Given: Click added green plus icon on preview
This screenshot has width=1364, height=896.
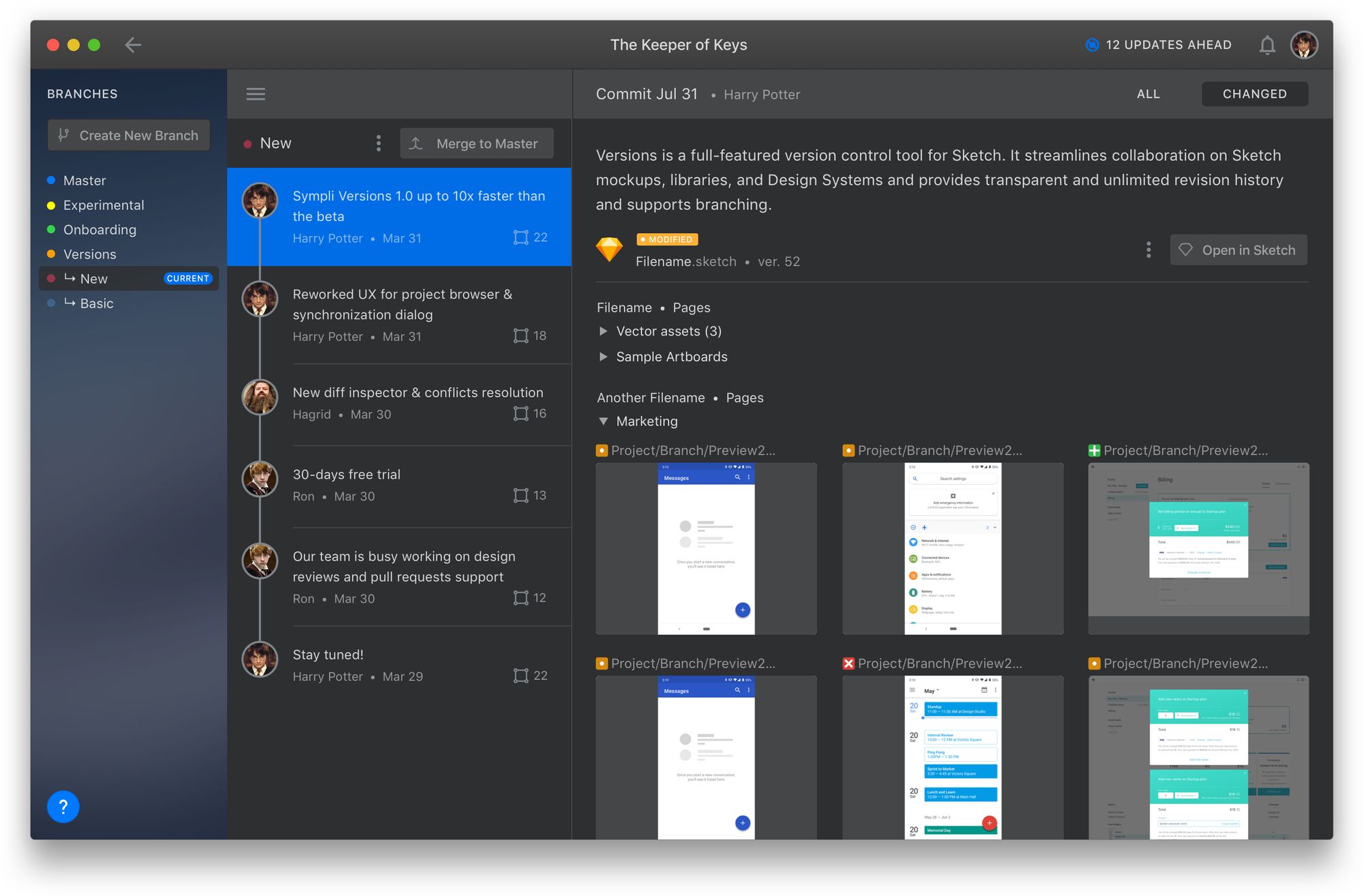Looking at the screenshot, I should coord(1094,450).
